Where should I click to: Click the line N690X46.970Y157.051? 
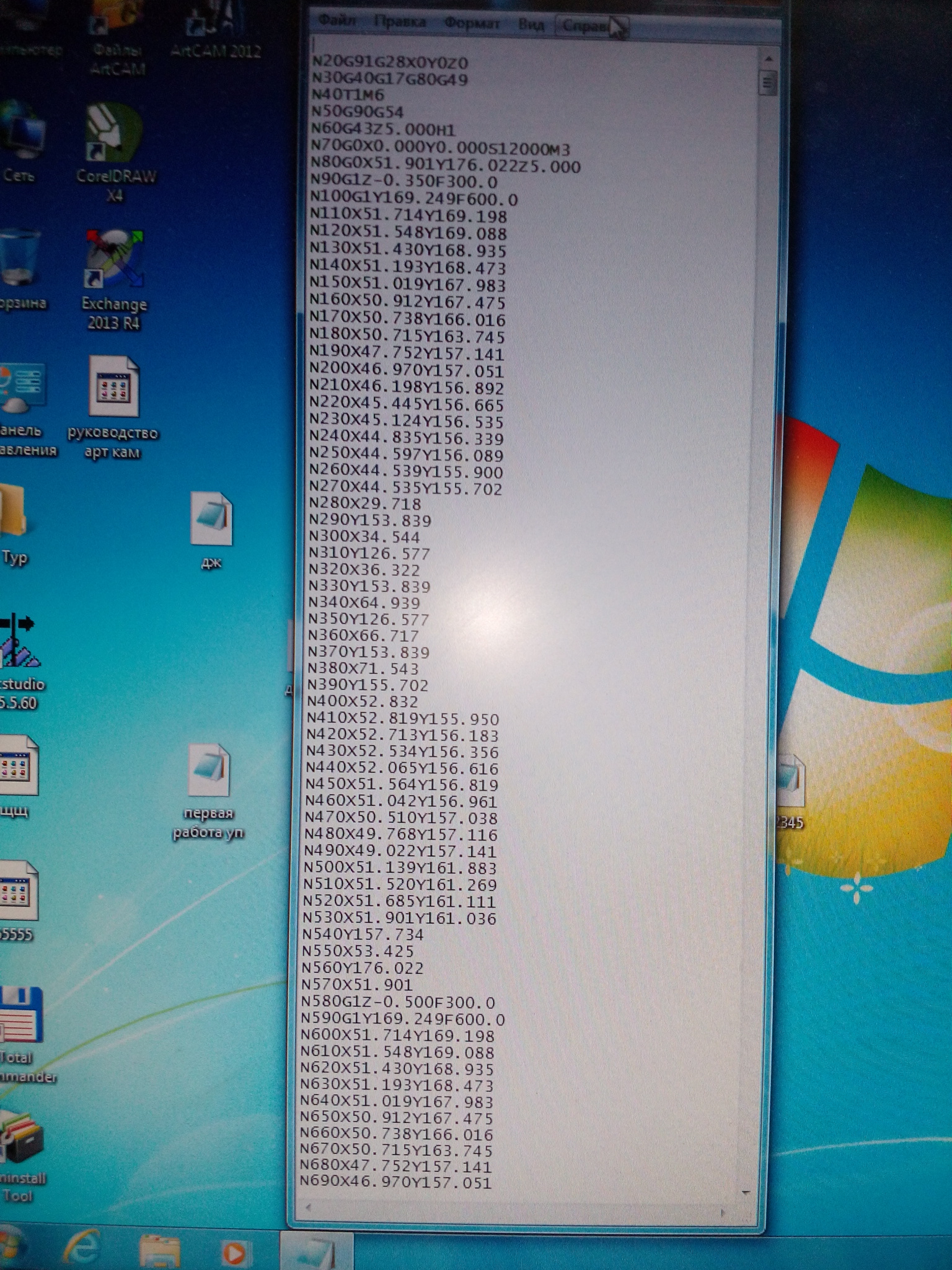[x=395, y=1182]
